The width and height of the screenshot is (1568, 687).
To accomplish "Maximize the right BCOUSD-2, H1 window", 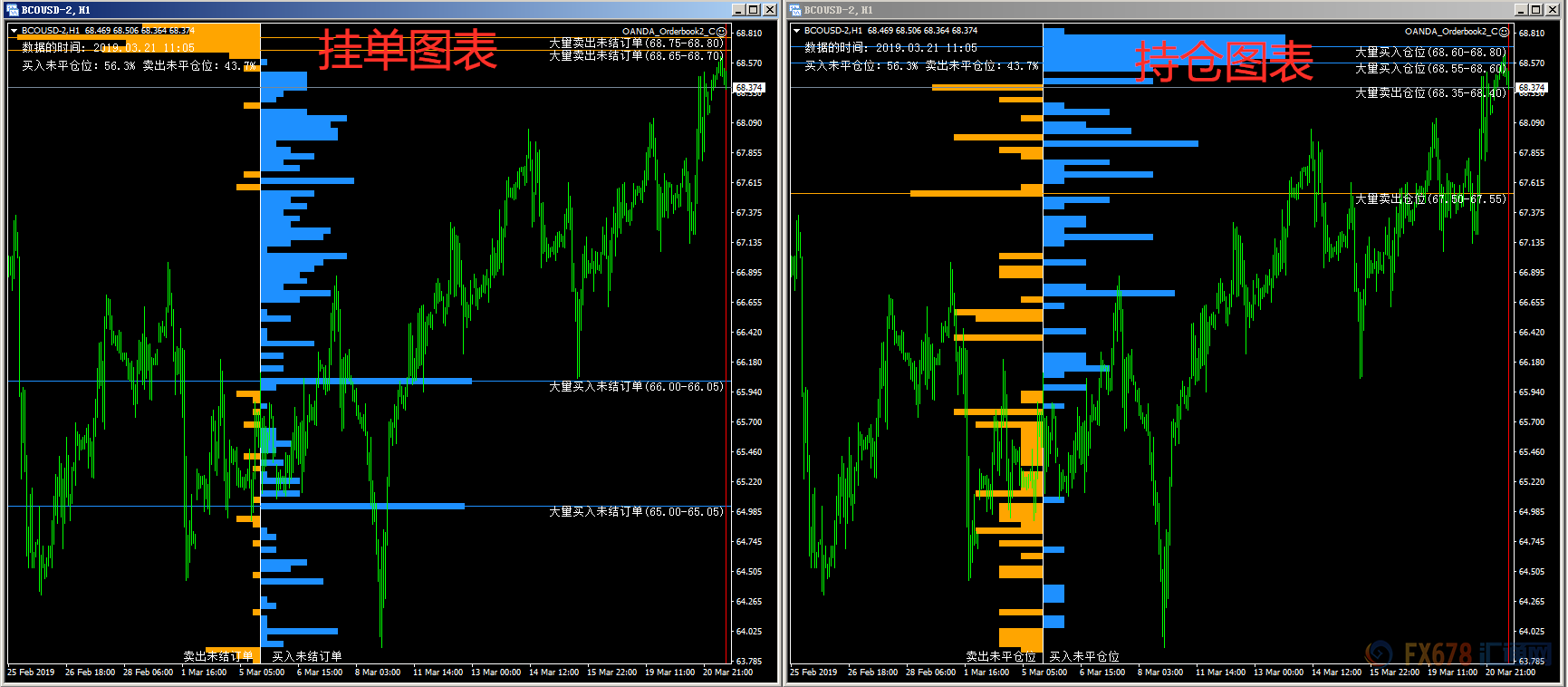I will (x=1536, y=10).
